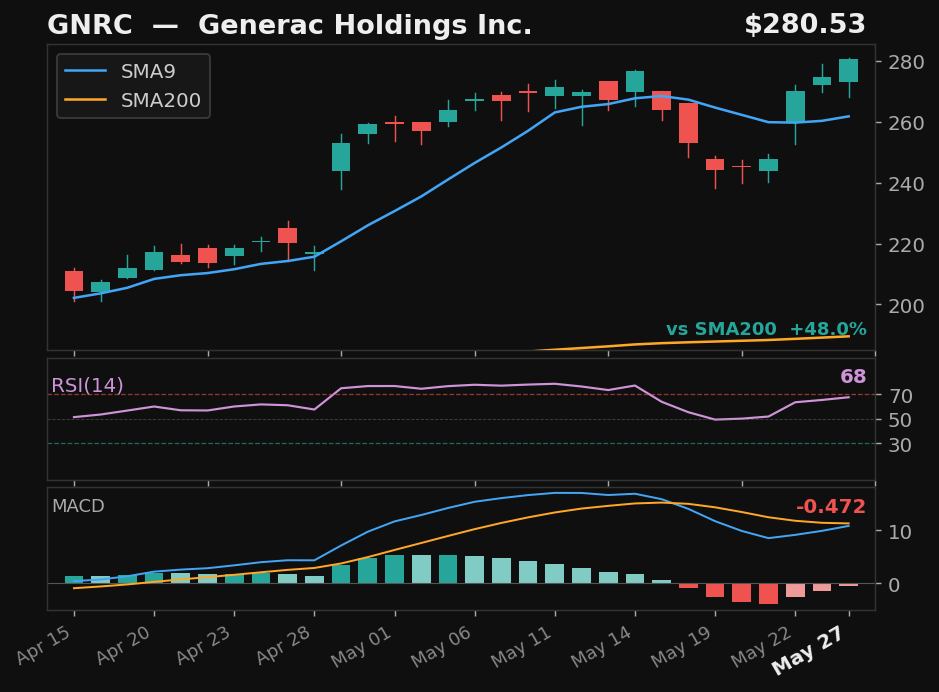
Task: Click the blue SMA9 line swatch in legend
Action: coord(86,71)
